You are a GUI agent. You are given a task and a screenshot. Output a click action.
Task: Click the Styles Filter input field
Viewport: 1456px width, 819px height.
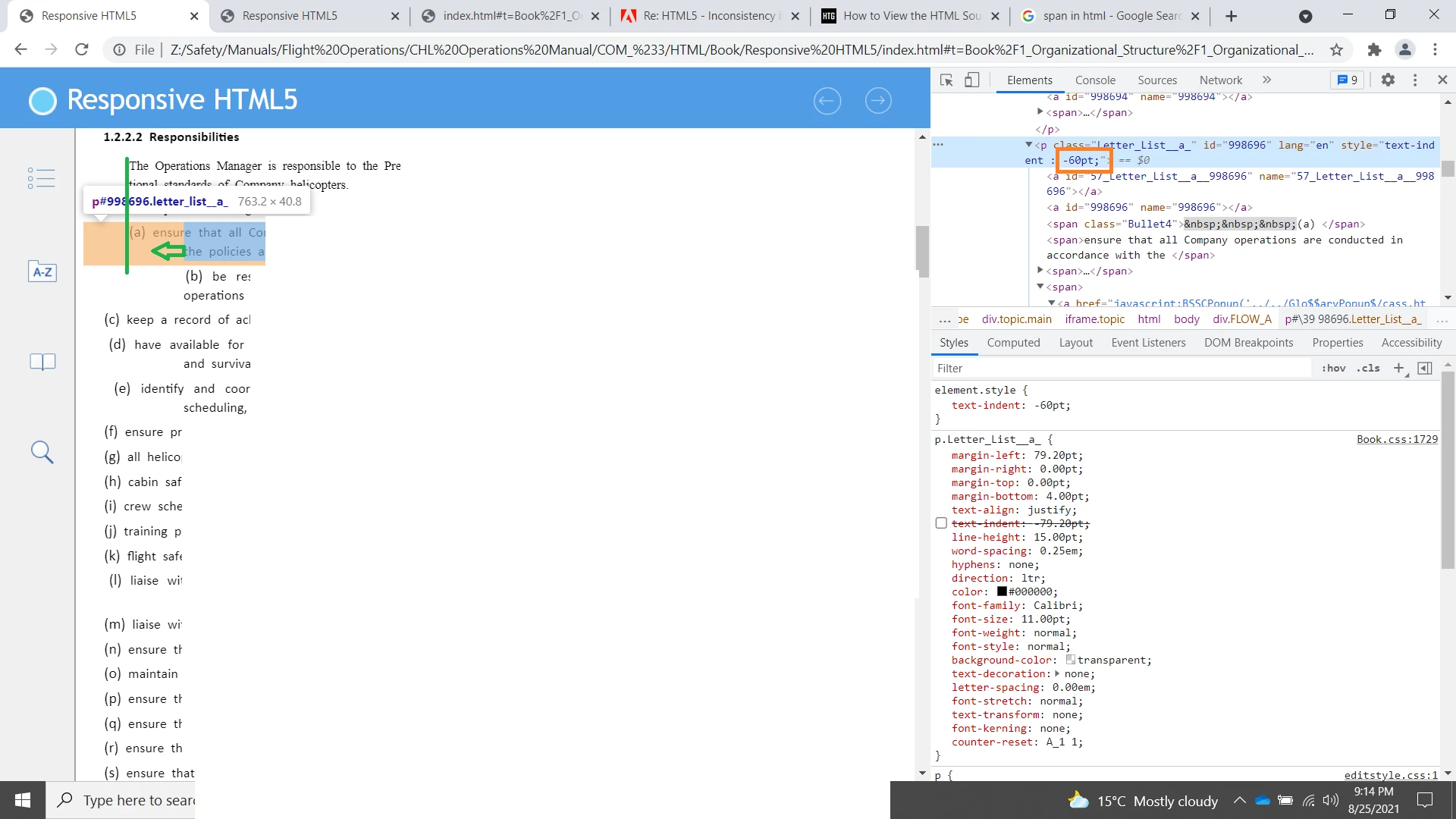(1122, 369)
